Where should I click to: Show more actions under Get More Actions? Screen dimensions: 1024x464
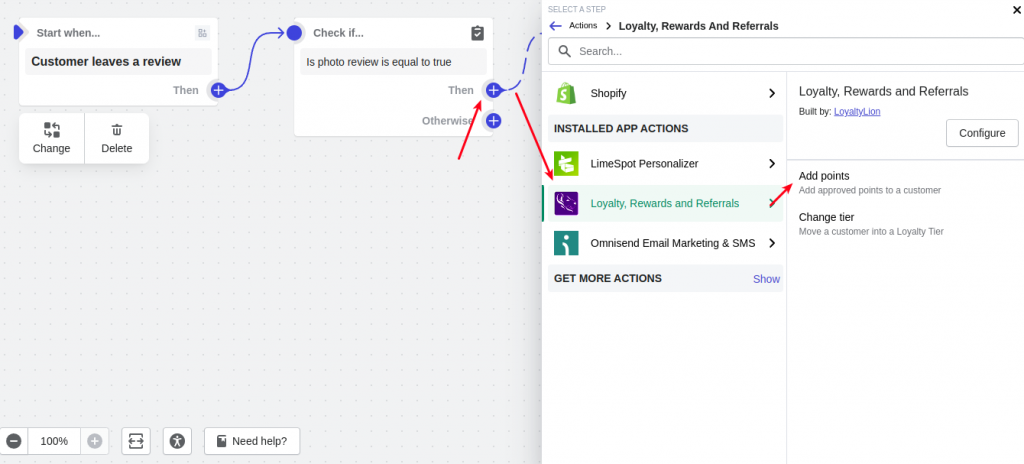point(766,279)
